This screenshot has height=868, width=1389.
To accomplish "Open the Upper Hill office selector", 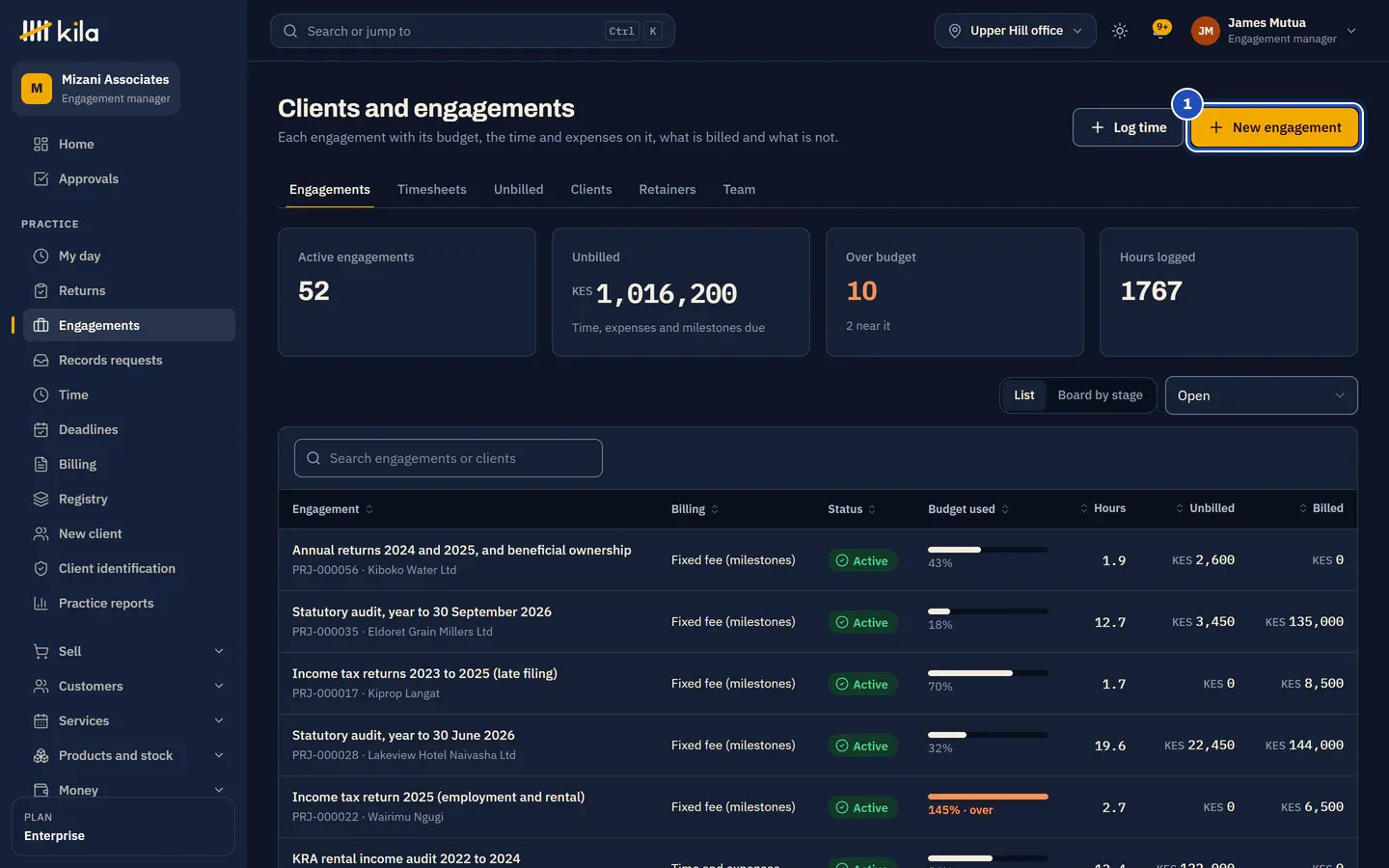I will [1016, 31].
